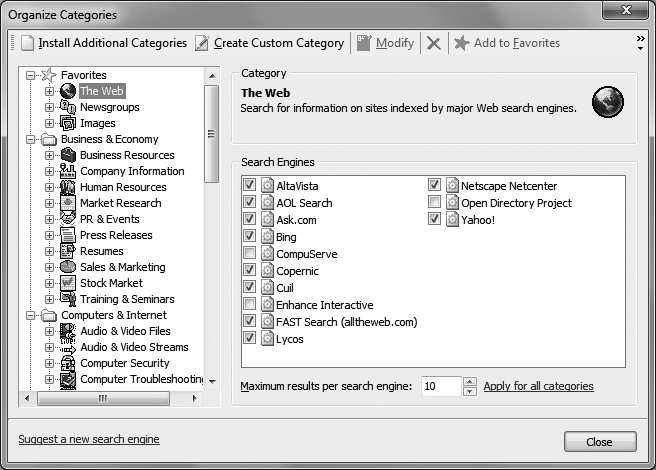Uncheck the AltaVista search engine
Image resolution: width=656 pixels, height=470 pixels.
[249, 185]
